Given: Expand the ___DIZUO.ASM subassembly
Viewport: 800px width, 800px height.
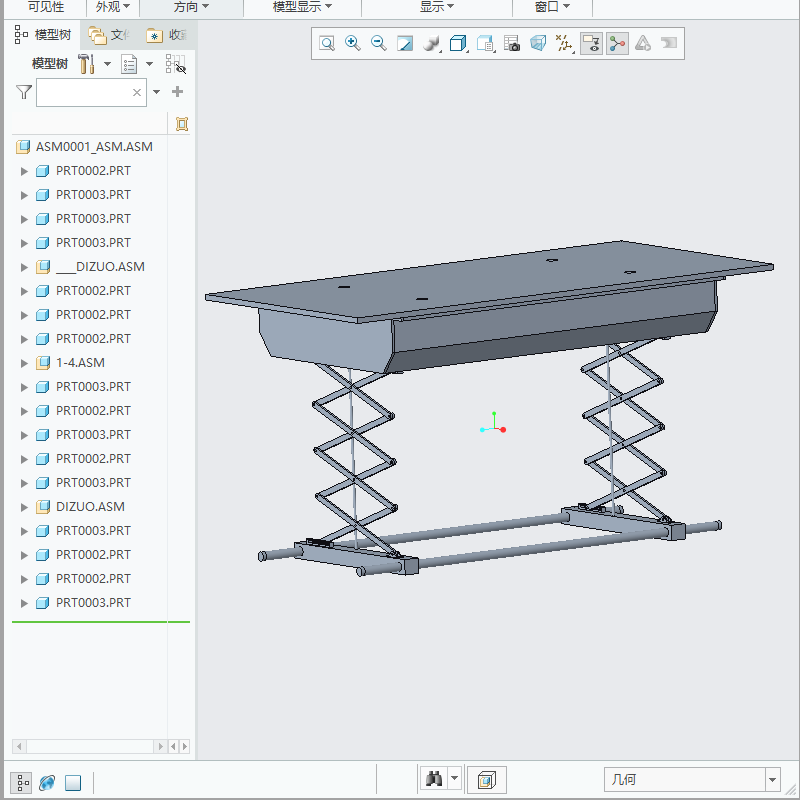Looking at the screenshot, I should tap(23, 267).
